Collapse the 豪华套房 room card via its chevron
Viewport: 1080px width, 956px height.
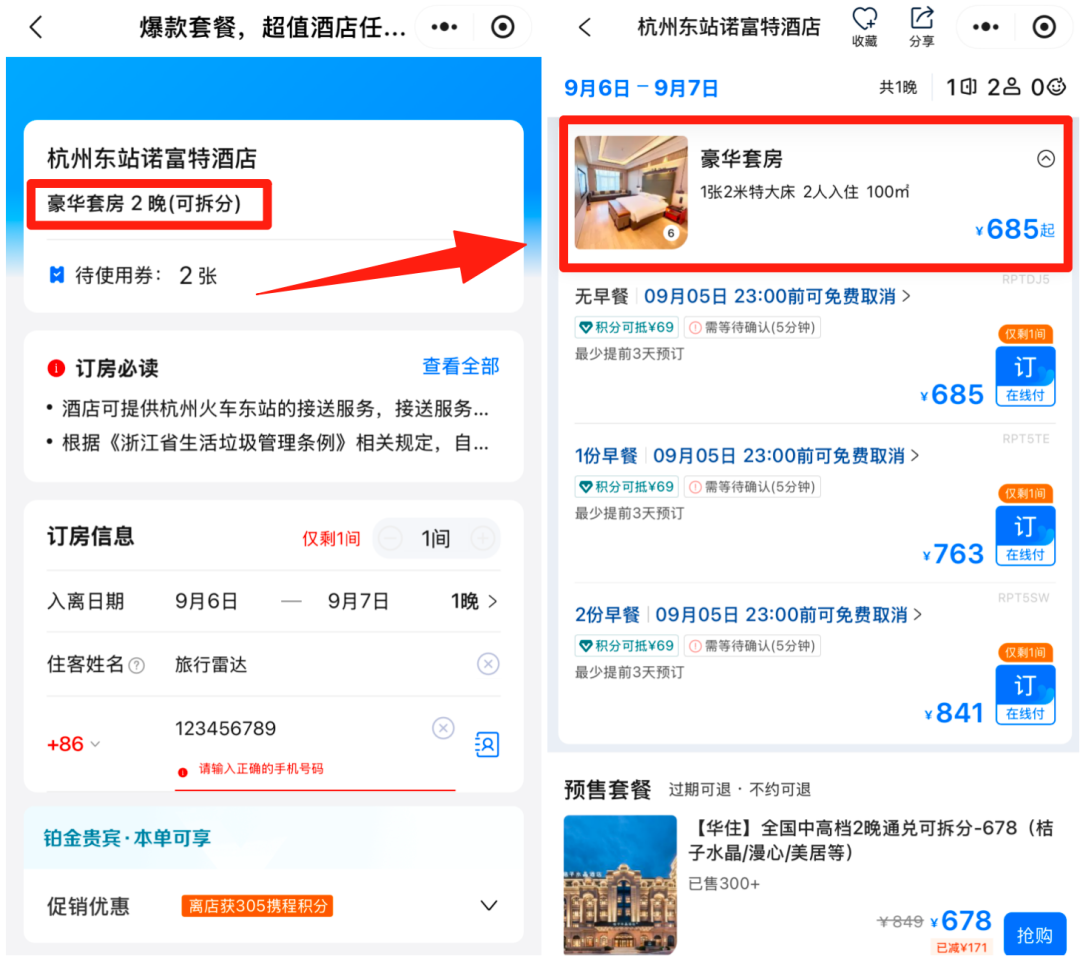[x=1046, y=158]
